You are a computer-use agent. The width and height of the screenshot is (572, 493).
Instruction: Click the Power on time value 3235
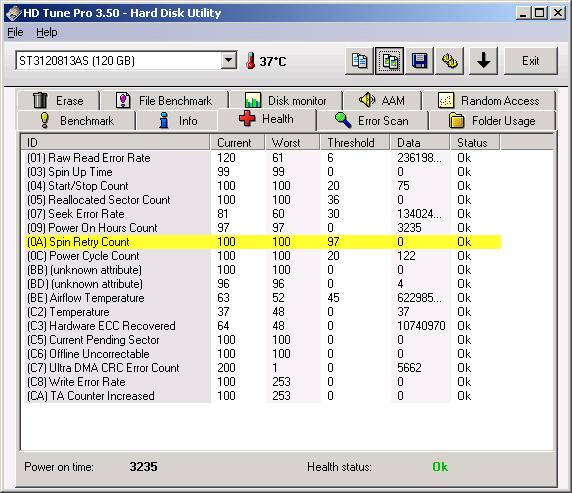pos(143,467)
